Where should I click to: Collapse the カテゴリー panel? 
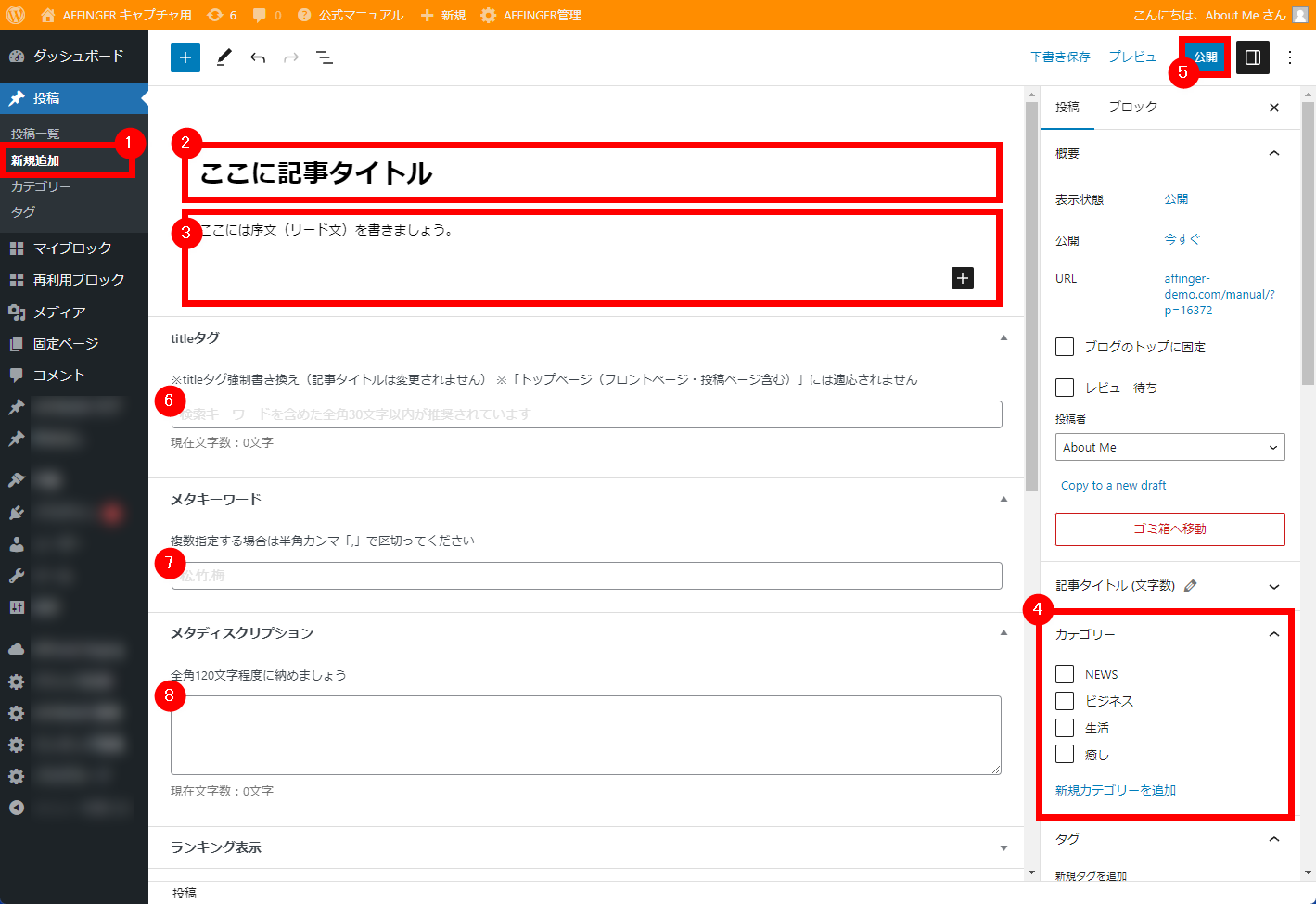click(1274, 634)
